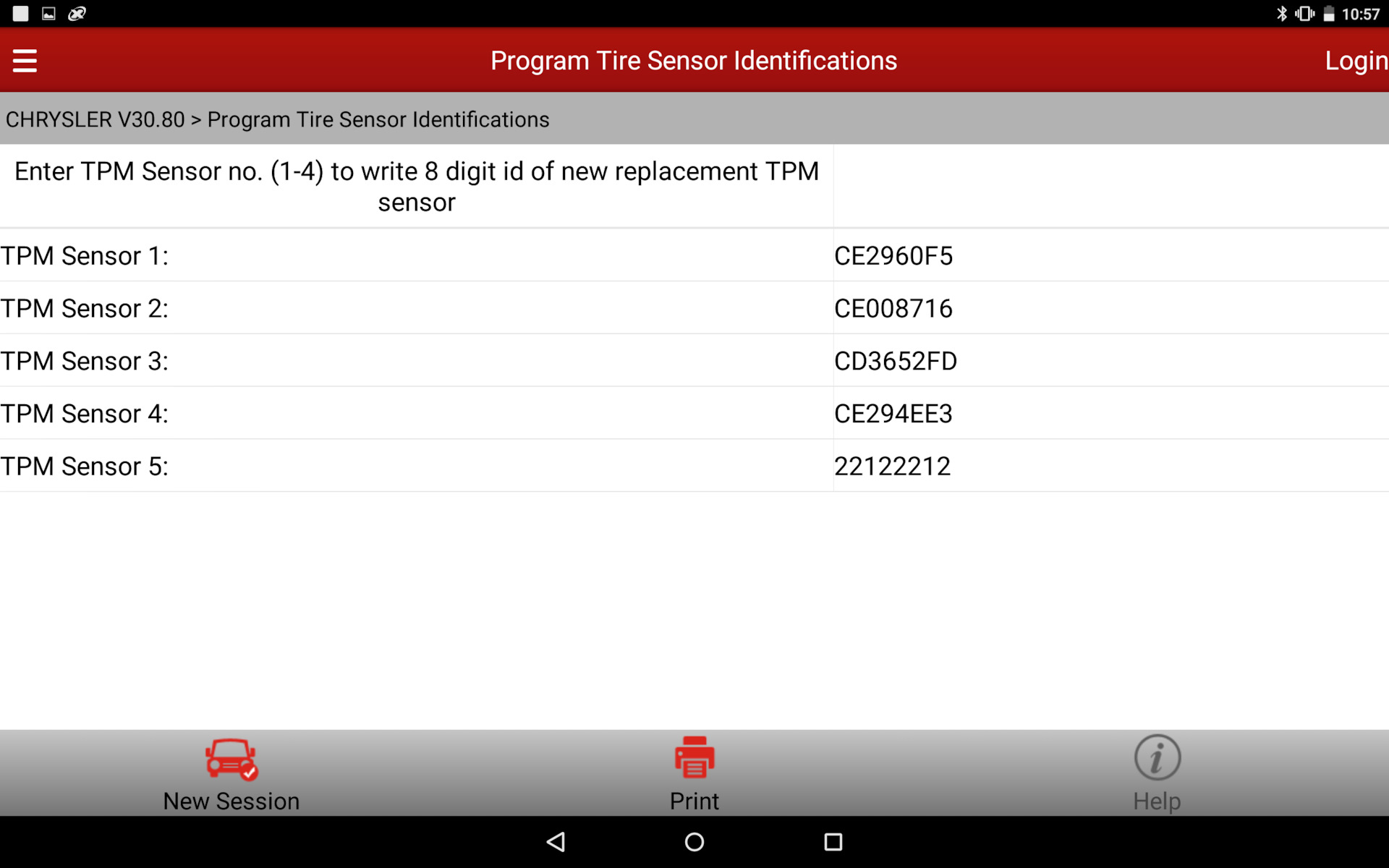Open Android recent apps square

(x=833, y=841)
